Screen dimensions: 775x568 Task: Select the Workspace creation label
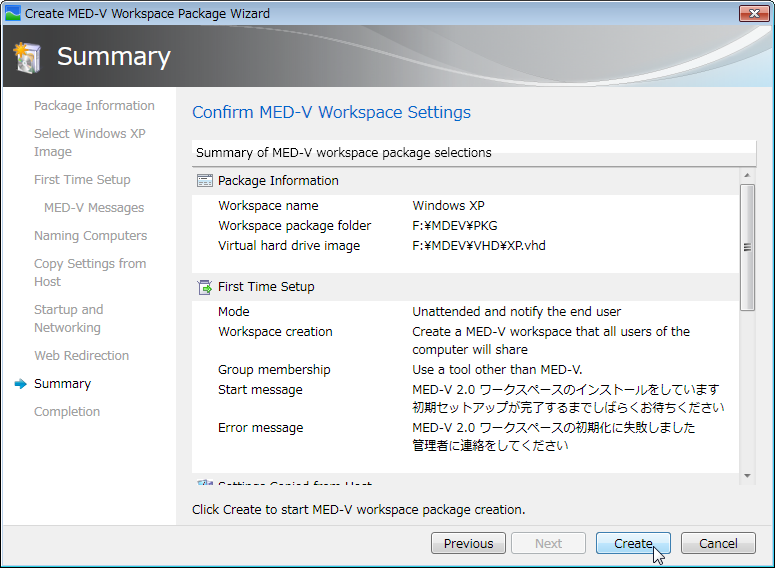click(x=275, y=332)
